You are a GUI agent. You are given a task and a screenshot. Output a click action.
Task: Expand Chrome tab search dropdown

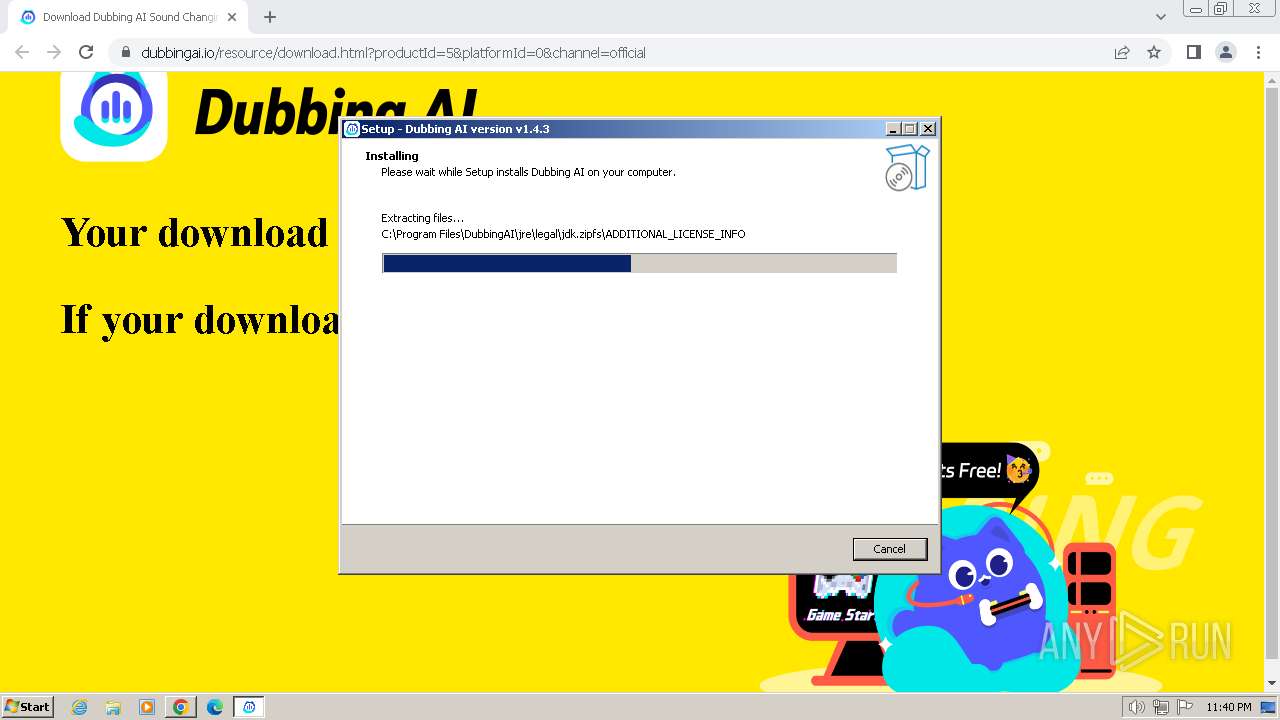[1160, 17]
